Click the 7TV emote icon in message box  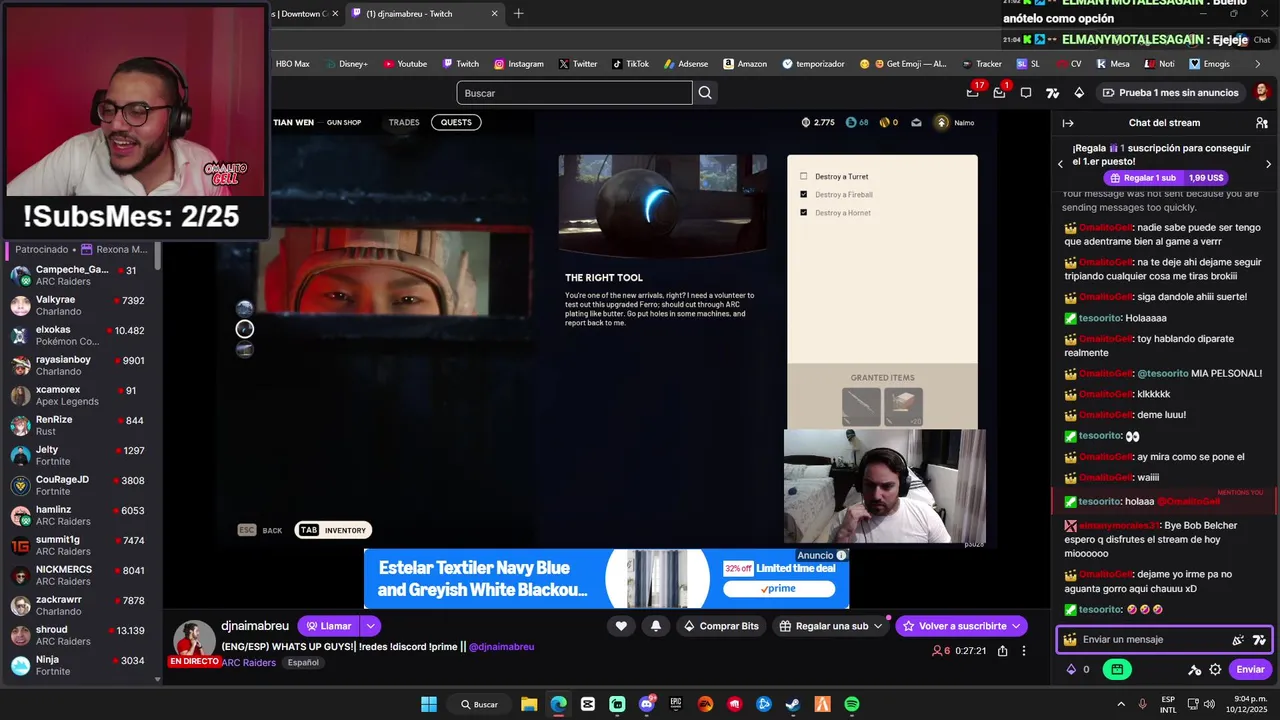(x=1259, y=640)
